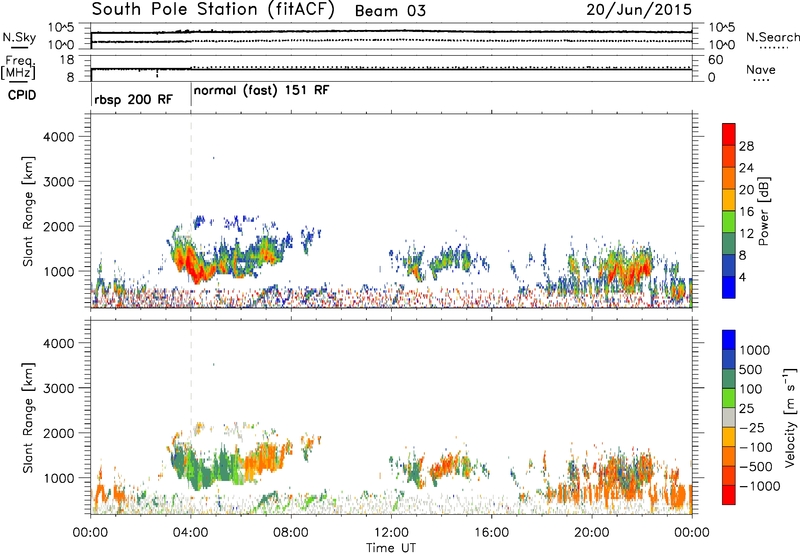The image size is (800, 554).
Task: Click the "Freq. [MHz]" axis label
Action: [18, 67]
